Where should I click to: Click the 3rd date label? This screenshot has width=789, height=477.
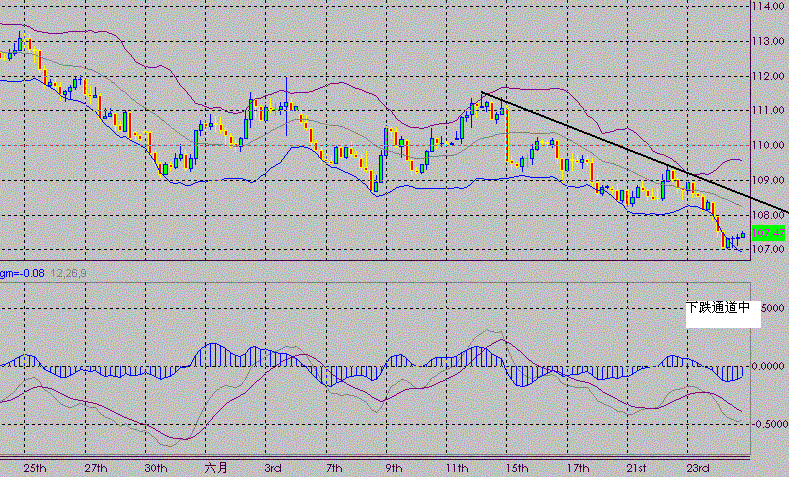pos(273,468)
